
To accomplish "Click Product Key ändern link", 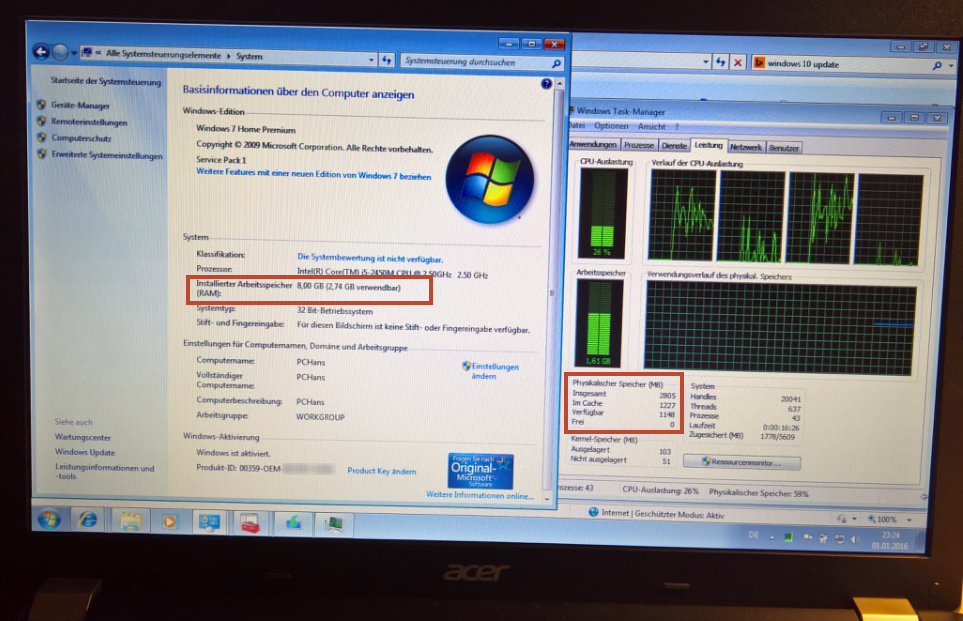I will 381,471.
